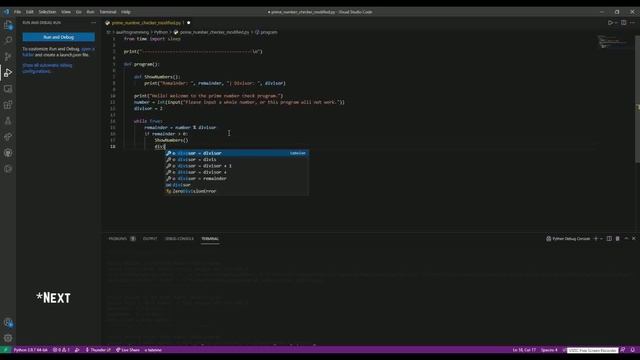Click the editor vertical scrollbar
Viewport: 640px width, 360px height.
click(638, 98)
